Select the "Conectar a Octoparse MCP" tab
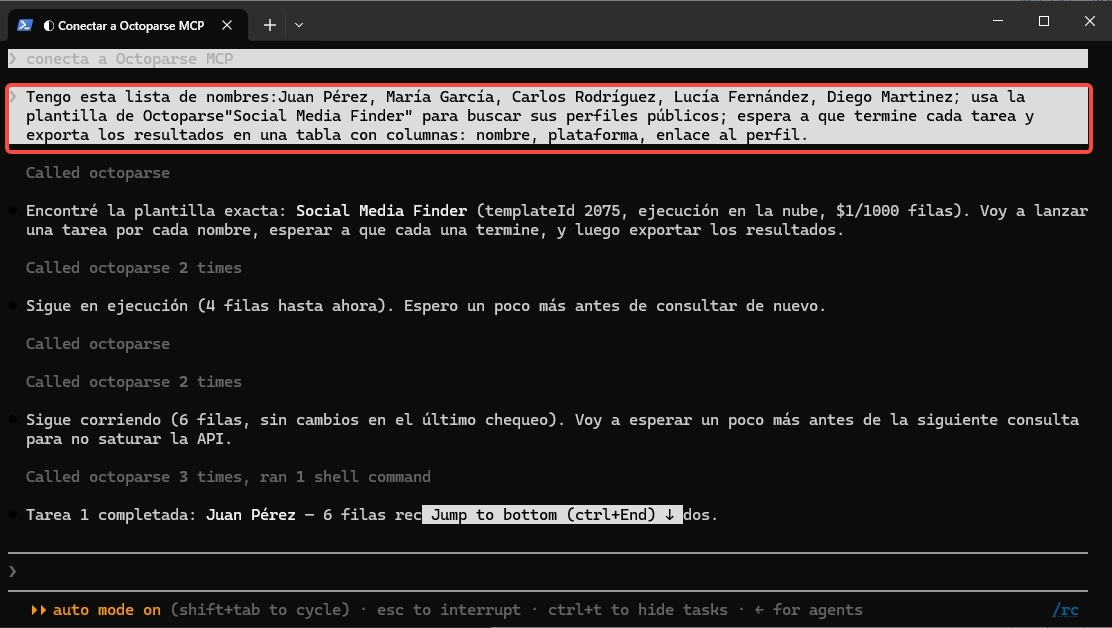Screen dimensions: 1112x628 128,26
